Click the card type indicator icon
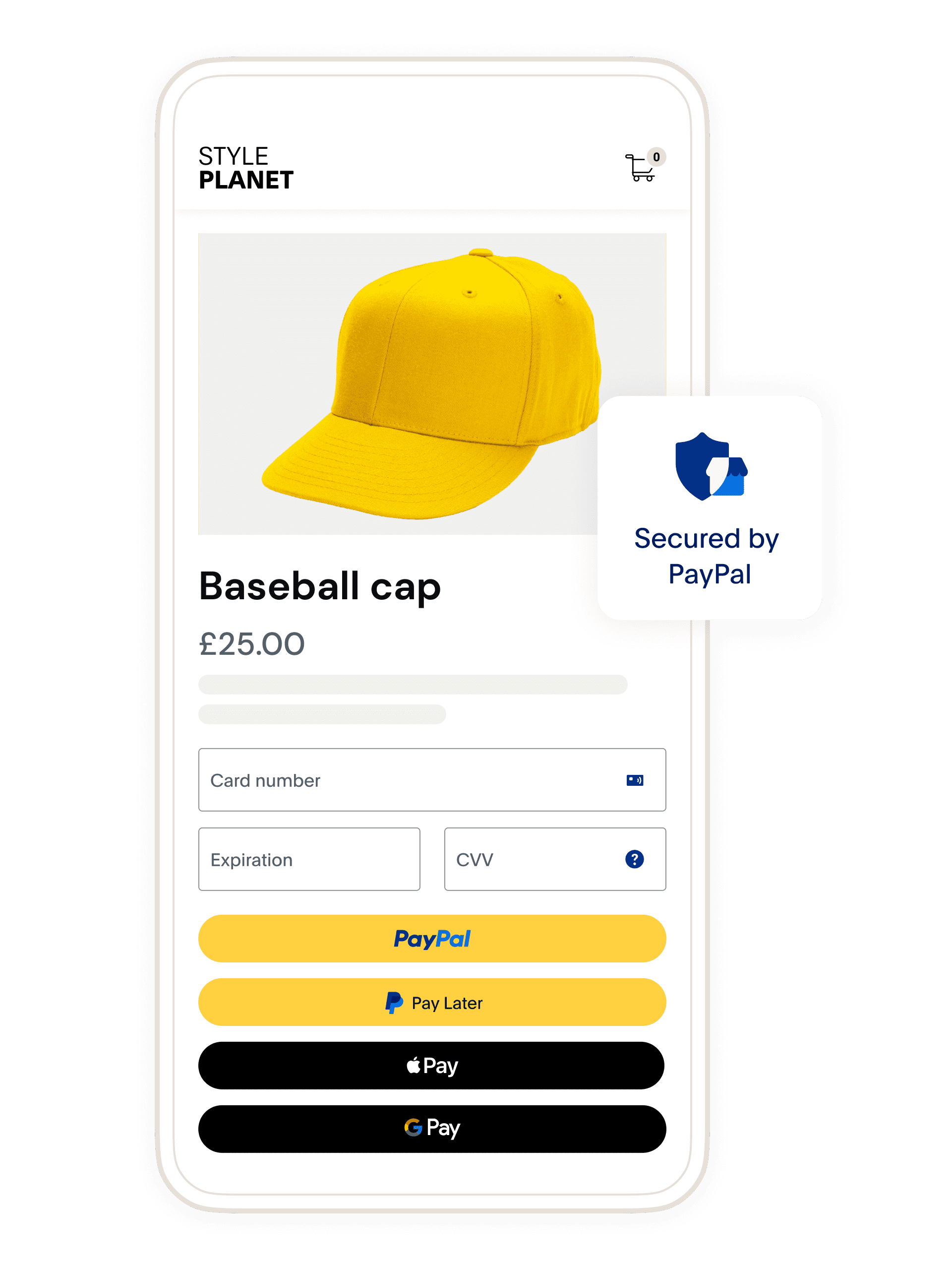952x1270 pixels. 636,770
